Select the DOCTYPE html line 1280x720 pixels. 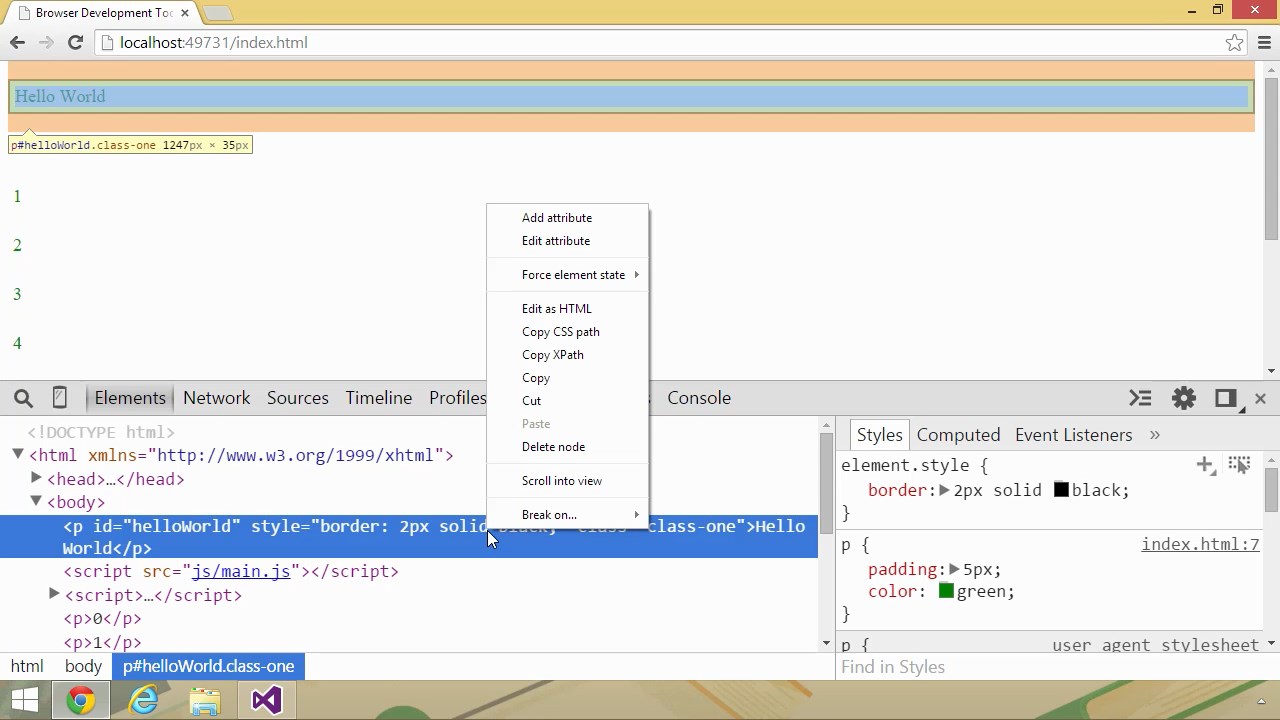101,432
